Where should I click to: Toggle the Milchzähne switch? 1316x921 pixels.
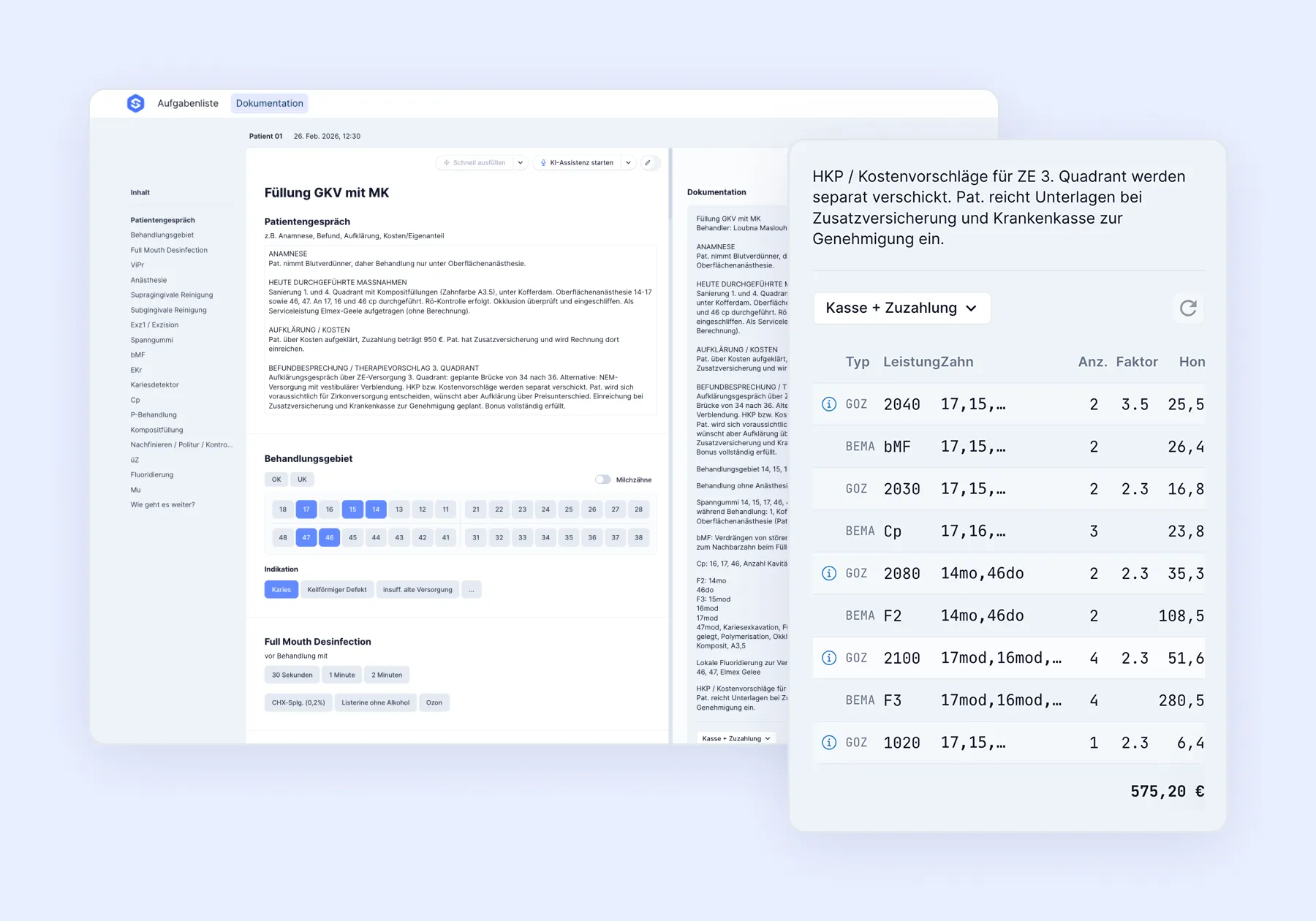pos(602,480)
